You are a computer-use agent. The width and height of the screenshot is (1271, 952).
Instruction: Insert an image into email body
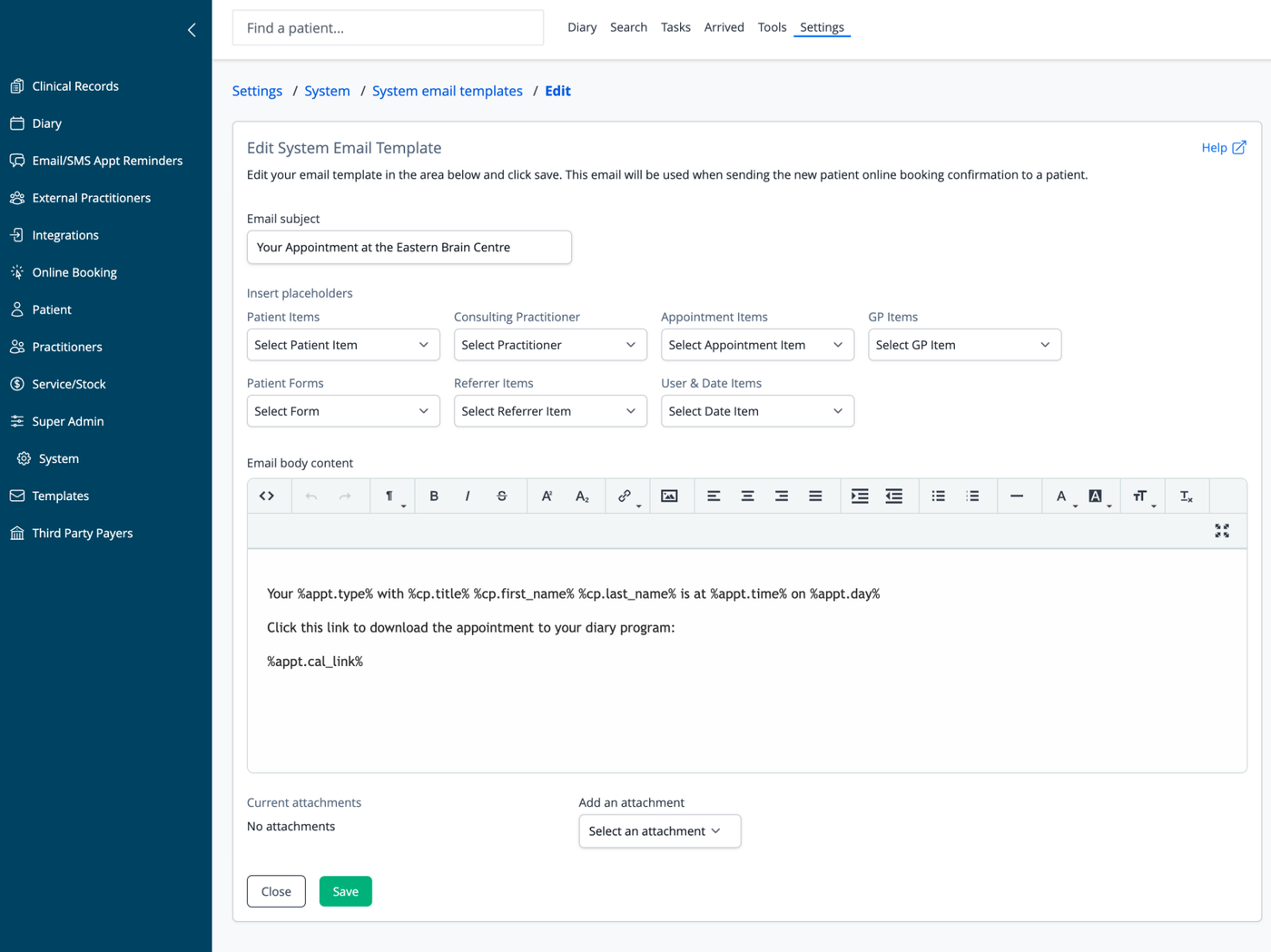click(669, 496)
